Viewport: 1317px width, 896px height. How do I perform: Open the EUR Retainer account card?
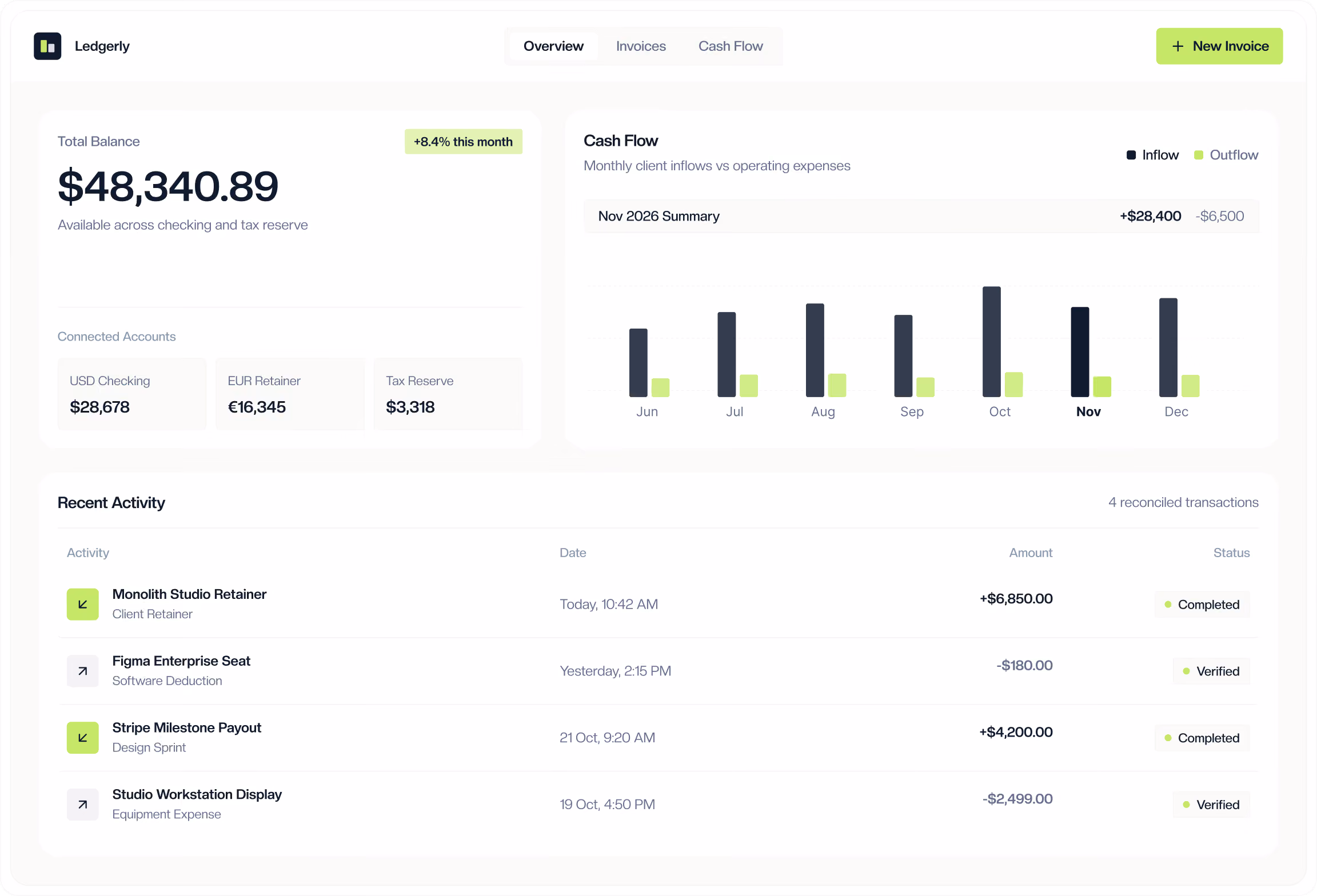click(x=290, y=394)
